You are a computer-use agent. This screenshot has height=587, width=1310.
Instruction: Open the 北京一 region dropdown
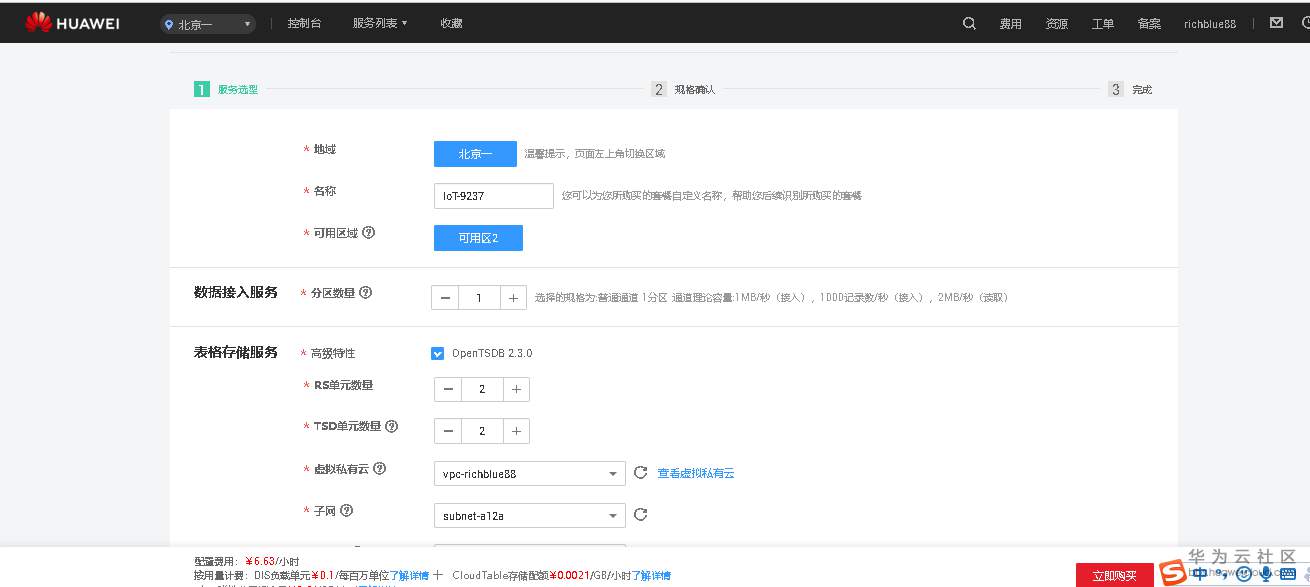[x=208, y=22]
